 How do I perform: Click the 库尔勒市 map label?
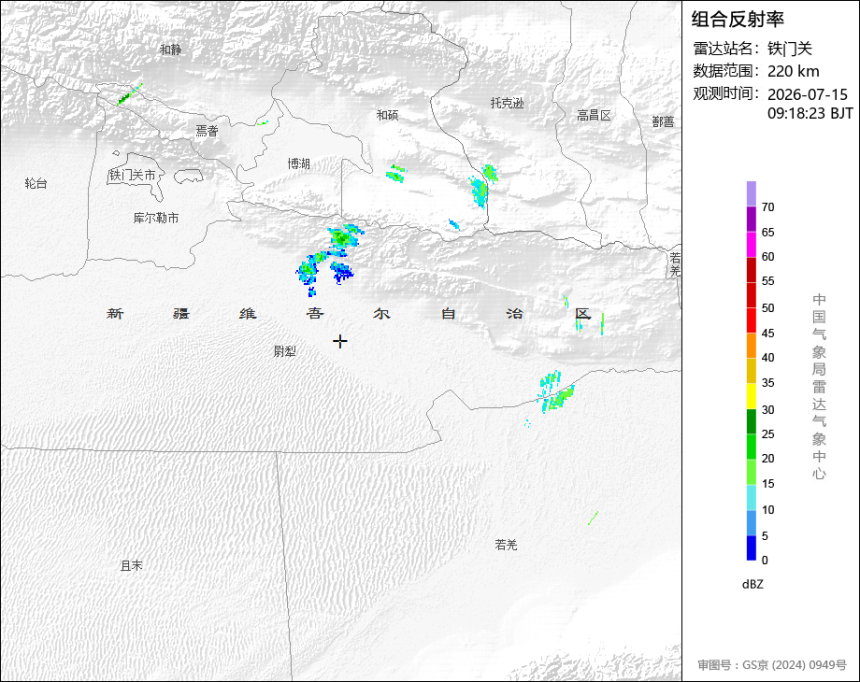tap(156, 218)
